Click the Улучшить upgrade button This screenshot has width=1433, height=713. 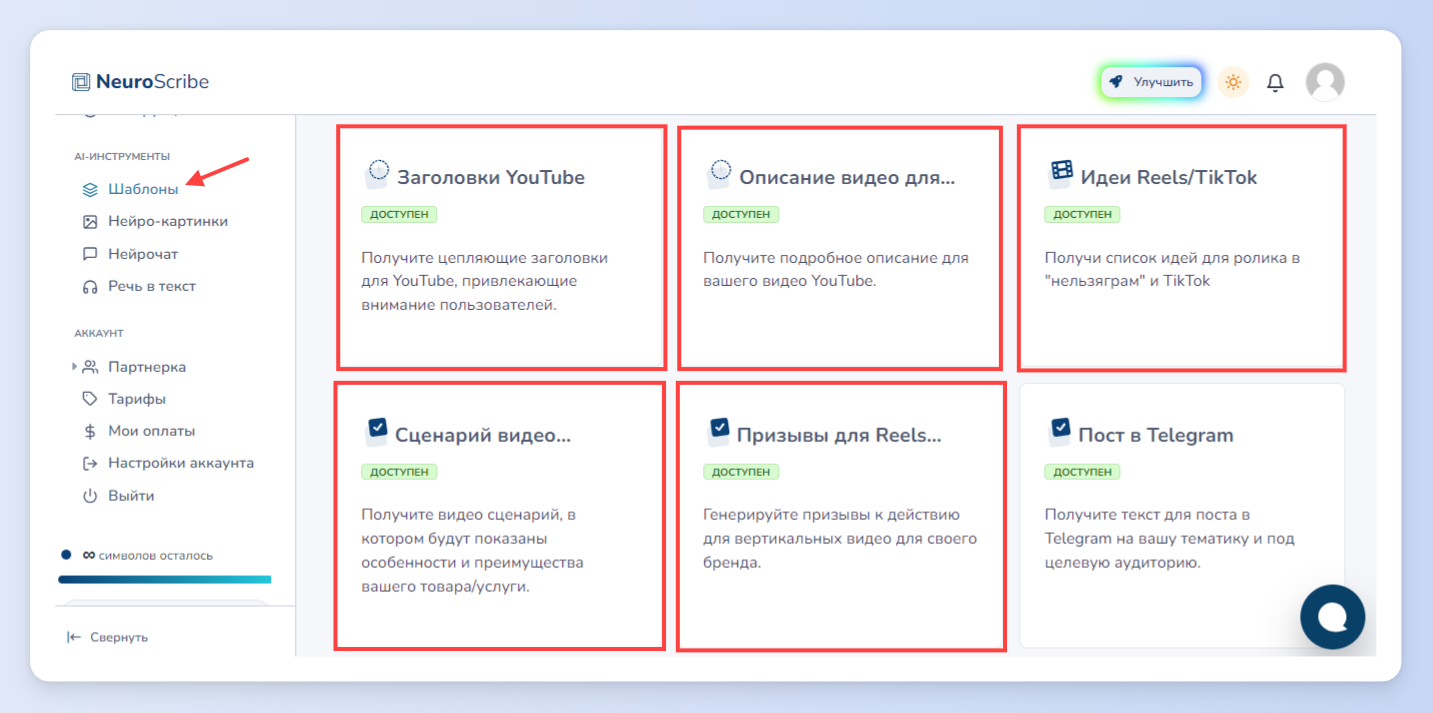[x=1151, y=82]
